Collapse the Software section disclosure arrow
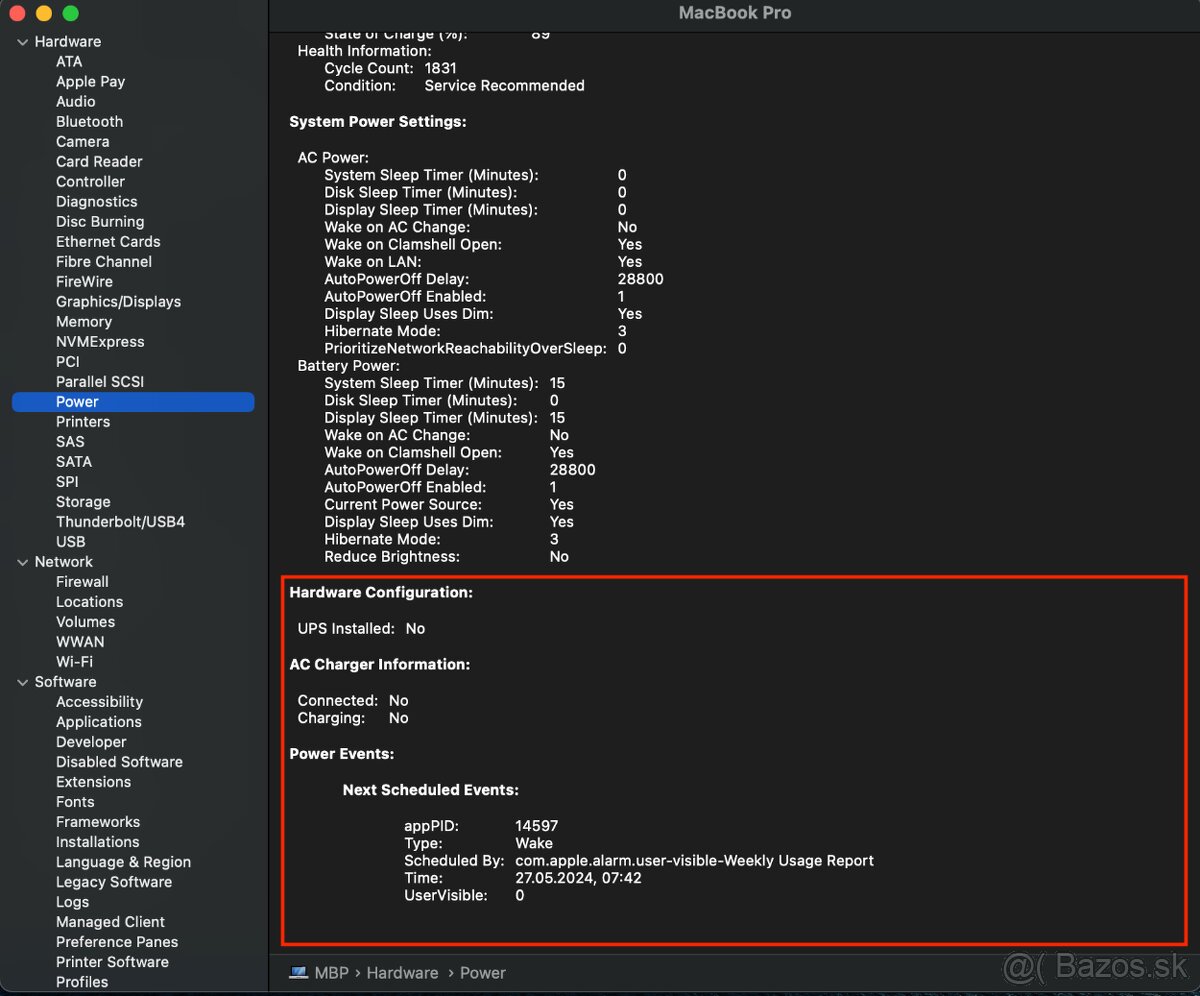 click(x=23, y=682)
